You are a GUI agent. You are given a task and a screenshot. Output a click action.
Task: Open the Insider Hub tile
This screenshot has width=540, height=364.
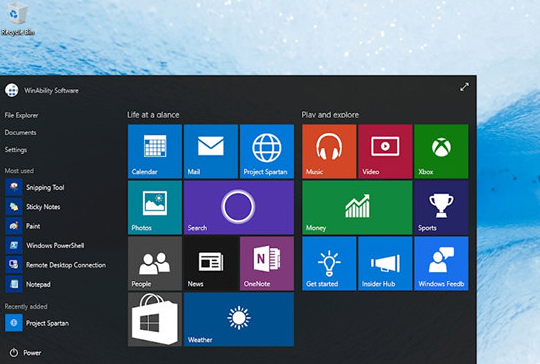pos(385,263)
